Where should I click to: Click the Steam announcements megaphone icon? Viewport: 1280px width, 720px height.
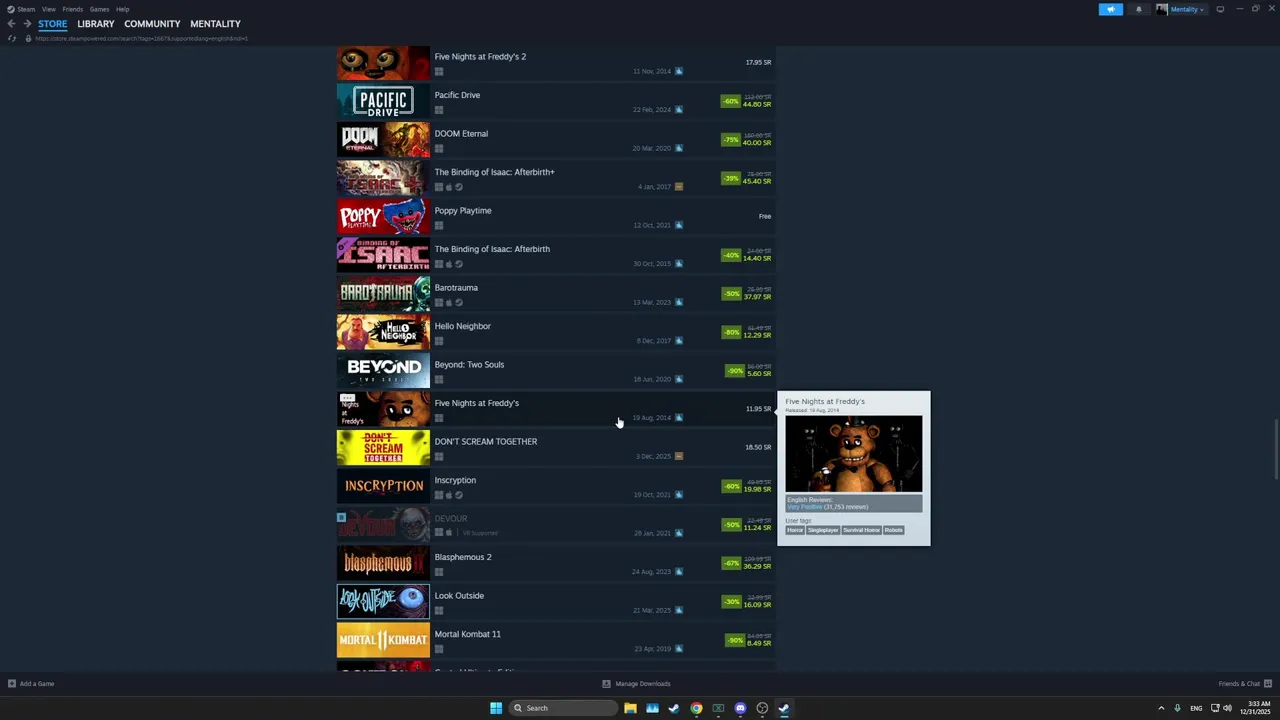coord(1110,9)
